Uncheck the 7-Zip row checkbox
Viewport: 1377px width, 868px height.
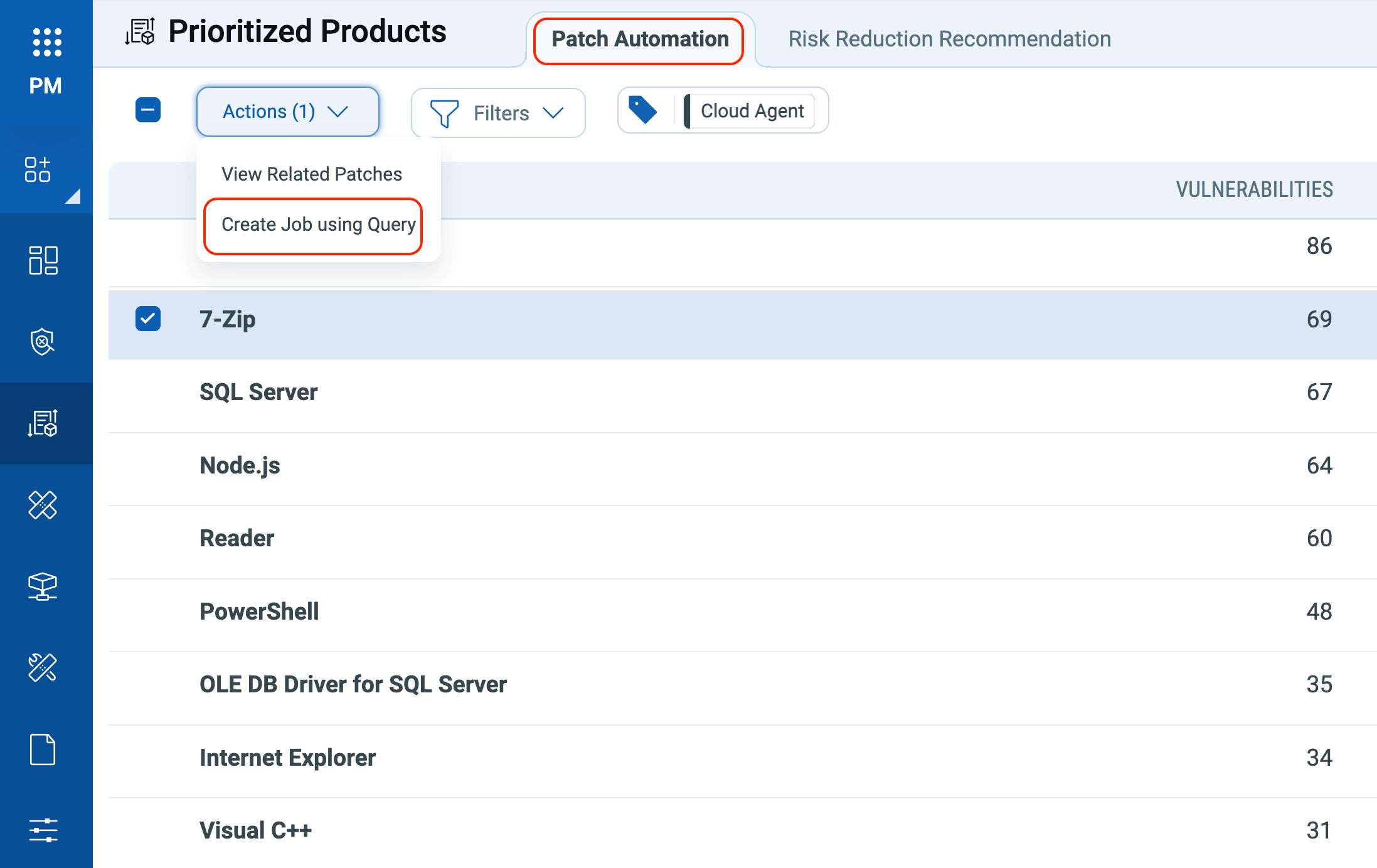[148, 319]
